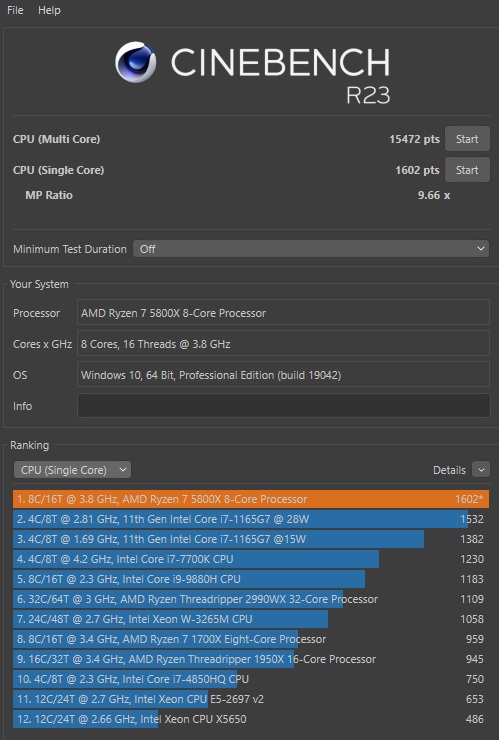This screenshot has width=499, height=740.
Task: Start the CPU Multi Core test
Action: point(467,139)
